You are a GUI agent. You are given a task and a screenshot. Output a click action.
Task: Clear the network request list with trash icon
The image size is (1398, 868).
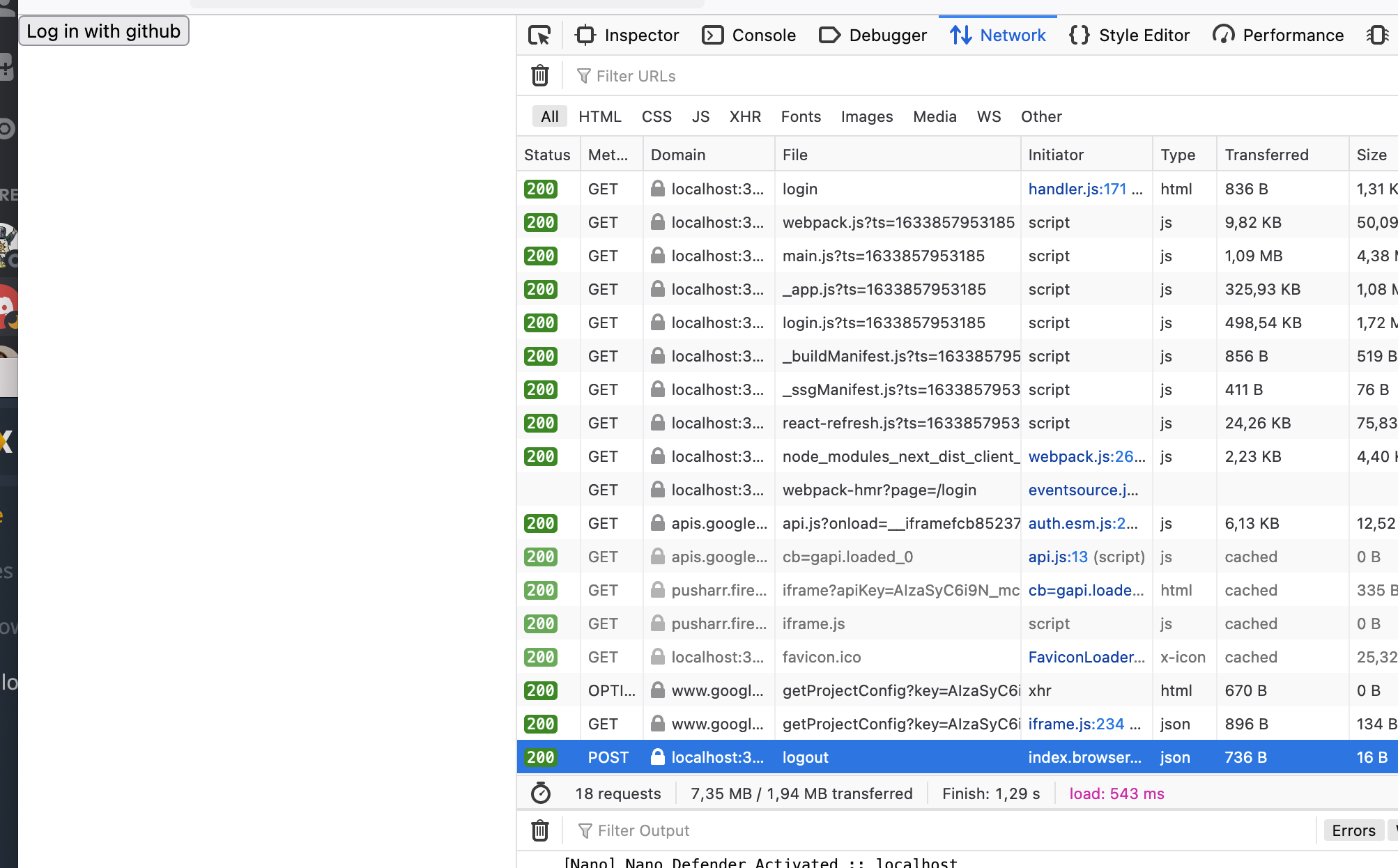point(539,75)
